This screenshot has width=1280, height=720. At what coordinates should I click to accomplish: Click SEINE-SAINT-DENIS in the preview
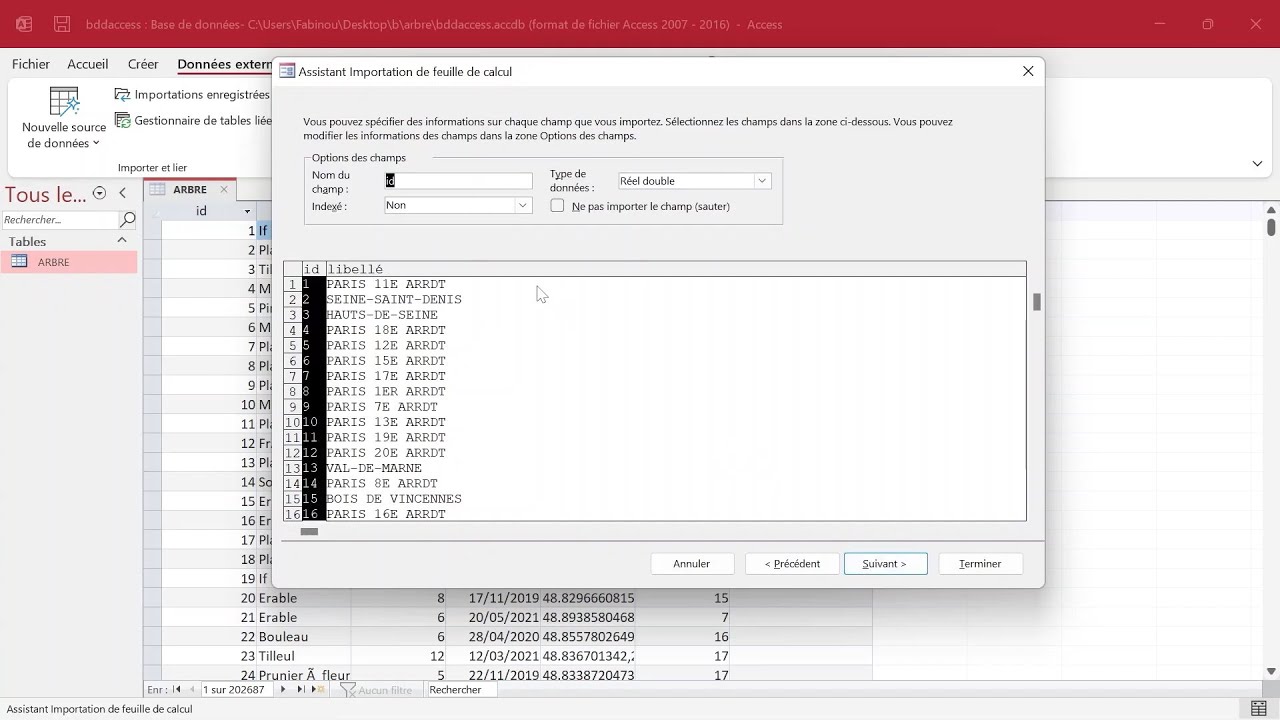(394, 299)
